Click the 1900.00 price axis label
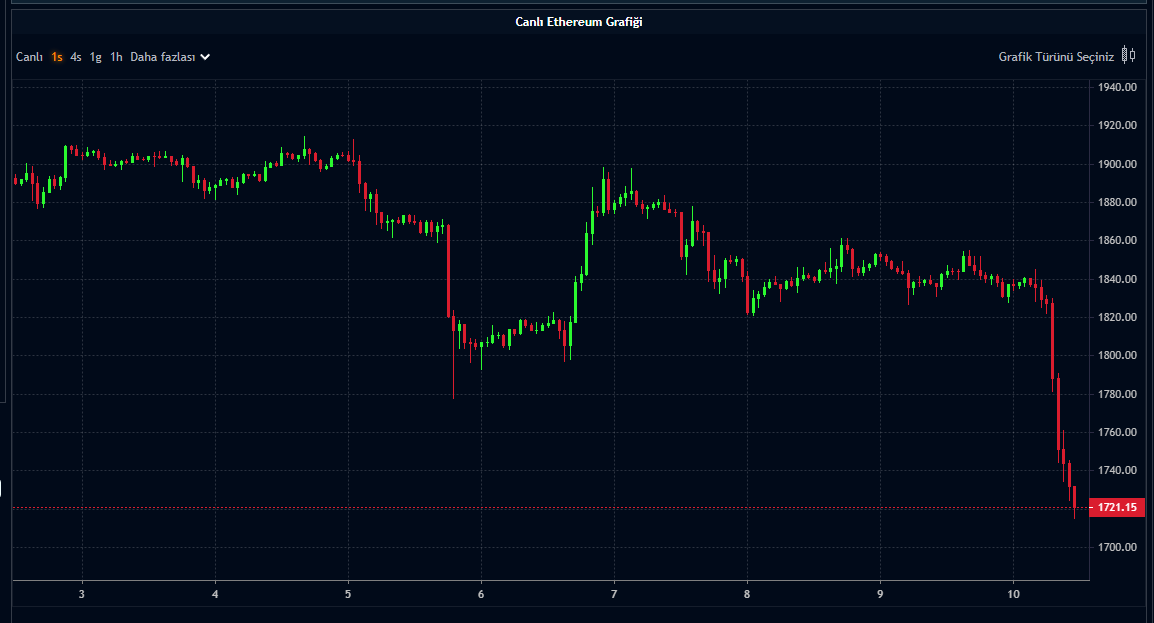Viewport: 1154px width, 623px height. tap(1117, 164)
